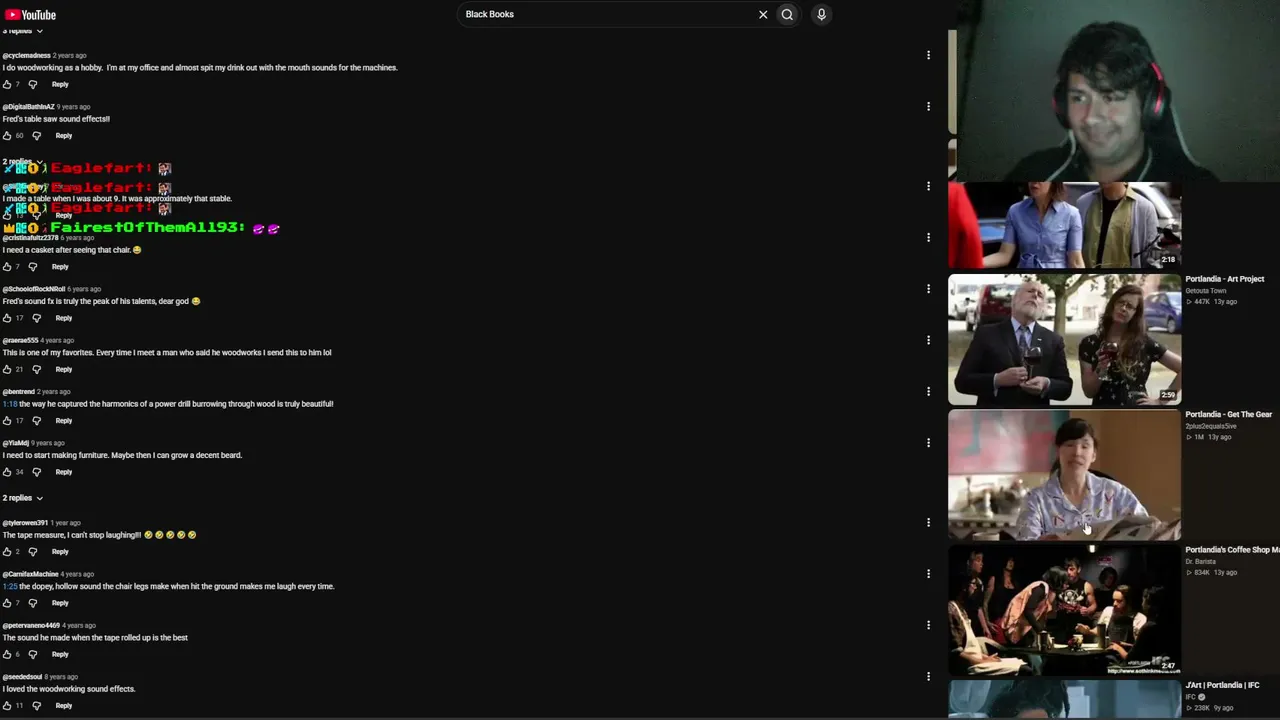Start voice search with the microphone
Viewport: 1280px width, 720px height.
click(821, 14)
